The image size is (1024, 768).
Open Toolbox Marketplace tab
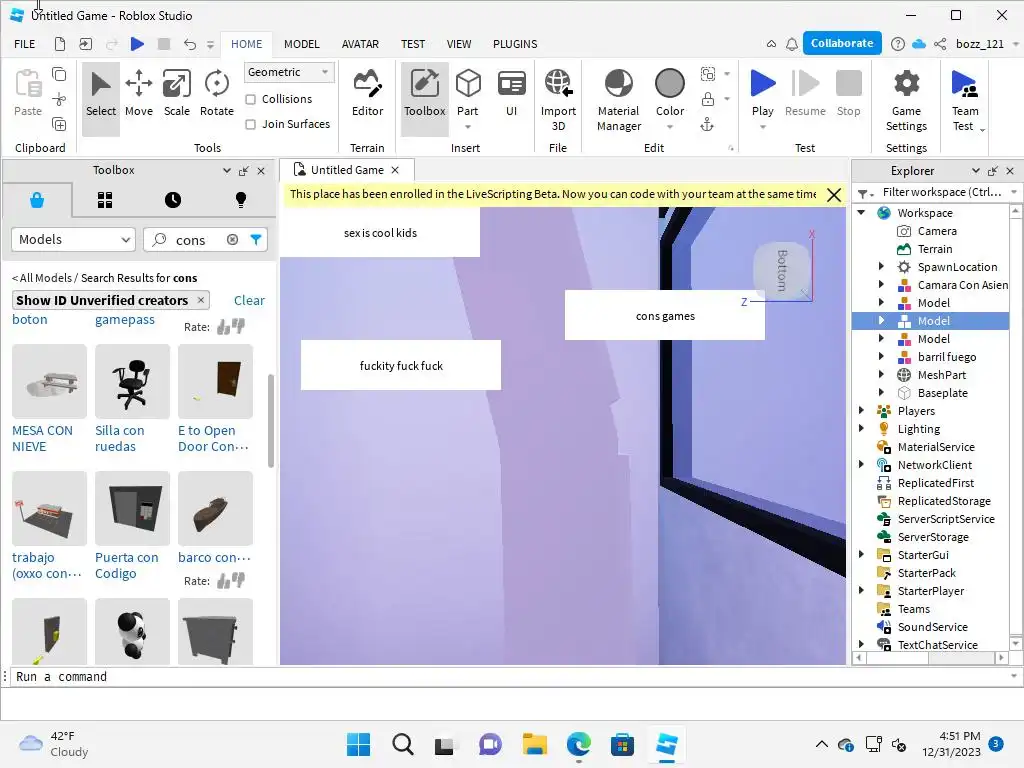click(37, 200)
